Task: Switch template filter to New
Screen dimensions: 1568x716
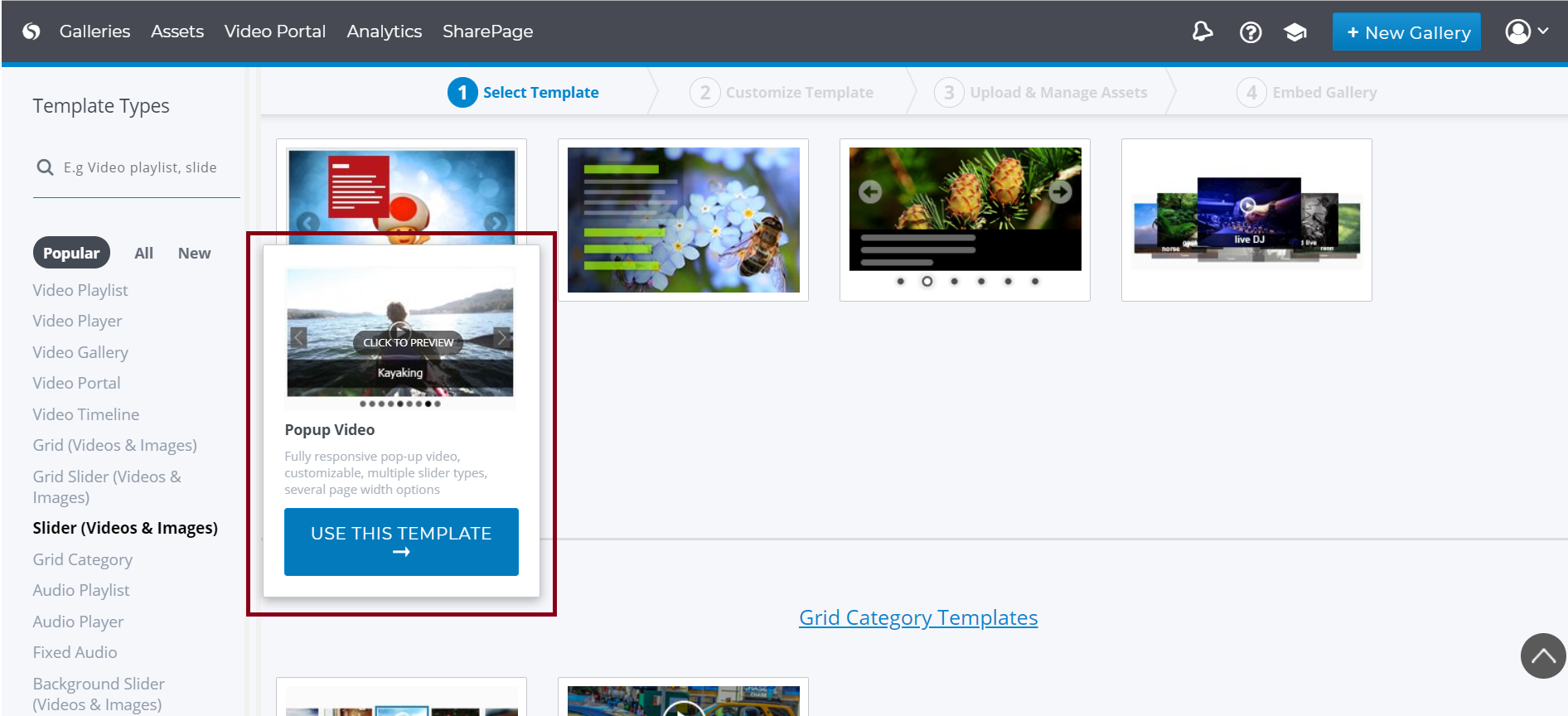Action: [194, 253]
